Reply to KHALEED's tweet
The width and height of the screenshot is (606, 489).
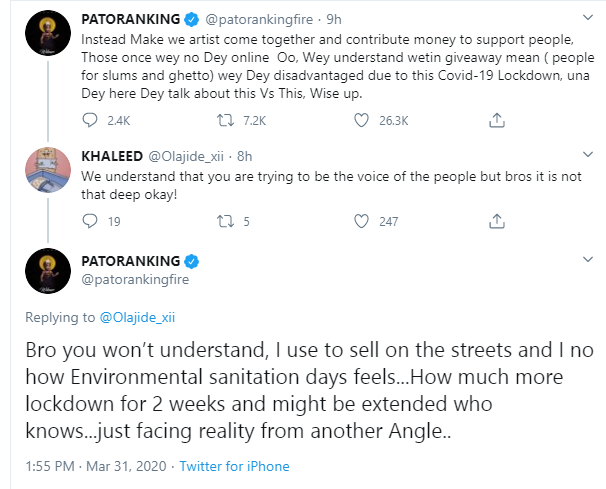click(90, 221)
